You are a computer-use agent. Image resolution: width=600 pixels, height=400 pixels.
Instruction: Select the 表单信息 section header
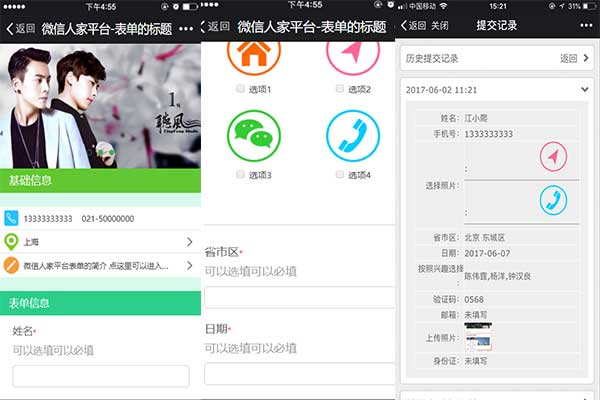coord(100,303)
